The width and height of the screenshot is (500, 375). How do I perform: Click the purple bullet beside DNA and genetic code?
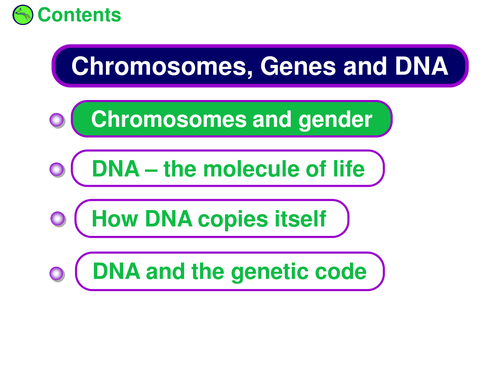point(57,274)
